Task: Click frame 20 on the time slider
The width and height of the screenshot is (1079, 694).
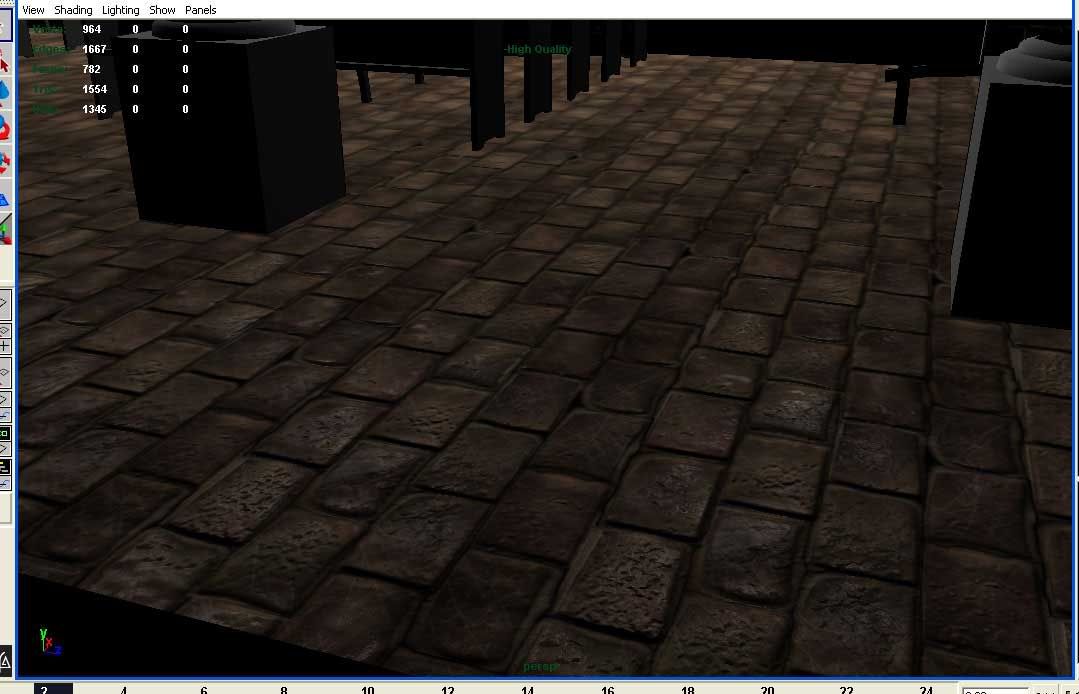Action: click(767, 689)
